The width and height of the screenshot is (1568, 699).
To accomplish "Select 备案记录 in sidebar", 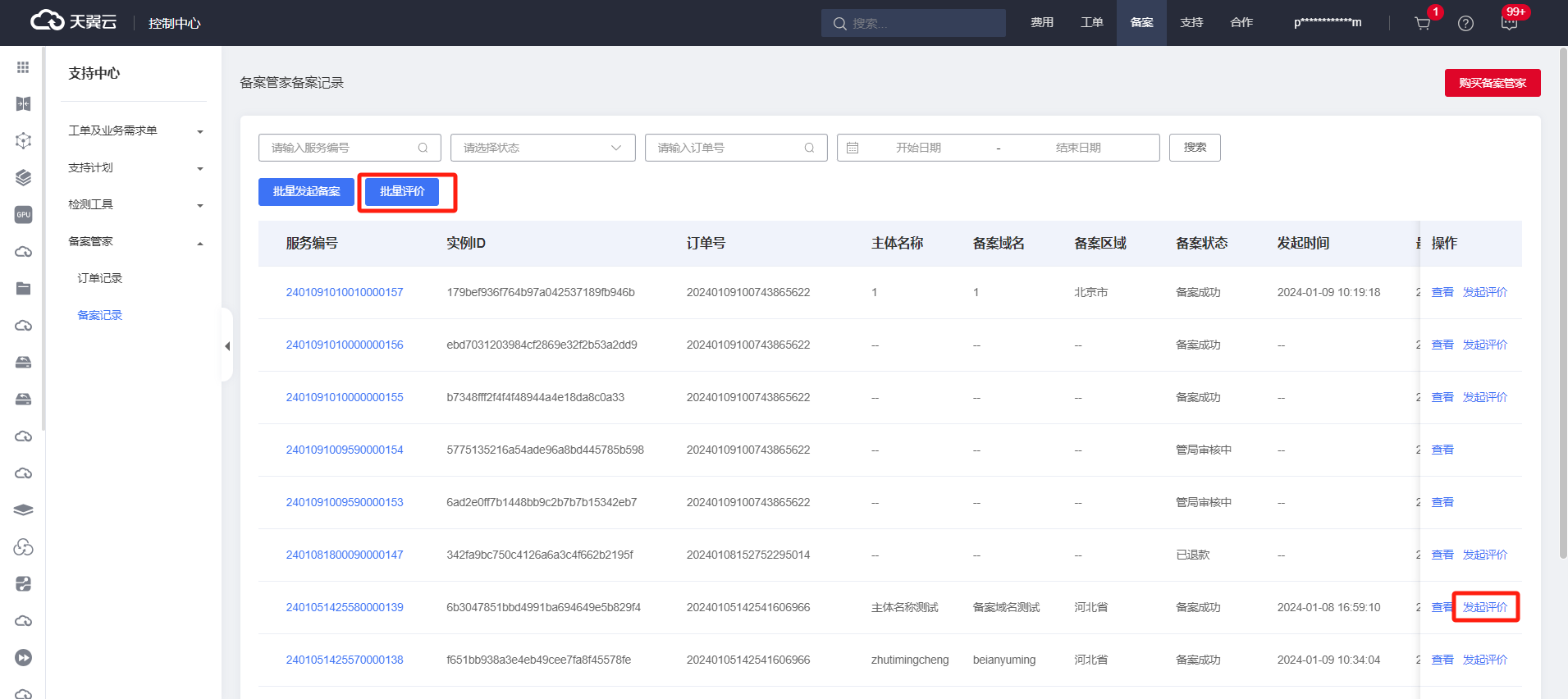I will [99, 315].
